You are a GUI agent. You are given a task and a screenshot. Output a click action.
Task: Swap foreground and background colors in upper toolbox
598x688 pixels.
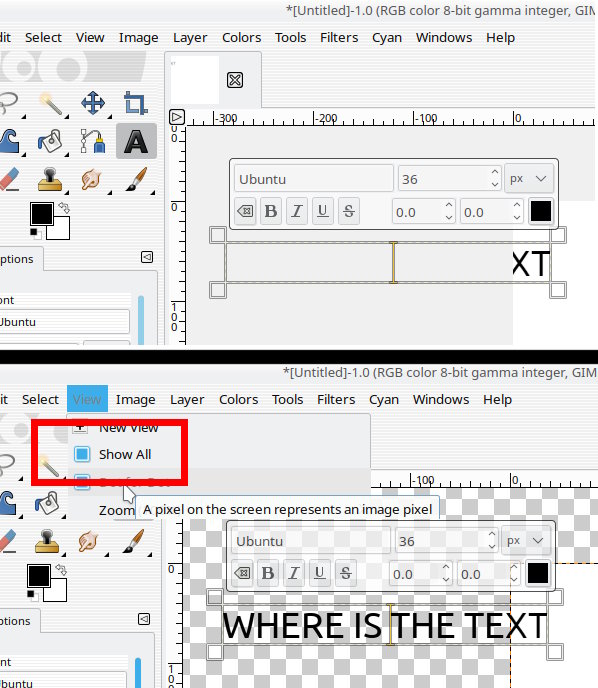tap(64, 207)
